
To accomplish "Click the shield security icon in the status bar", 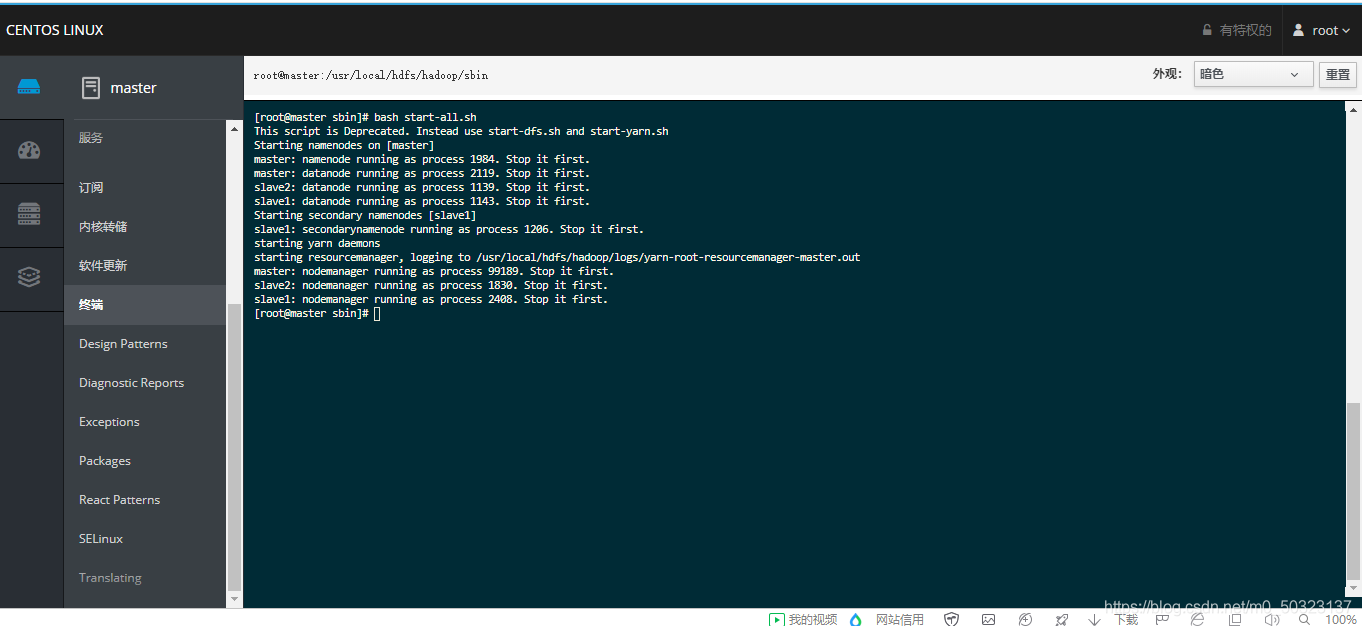I will tap(951, 619).
